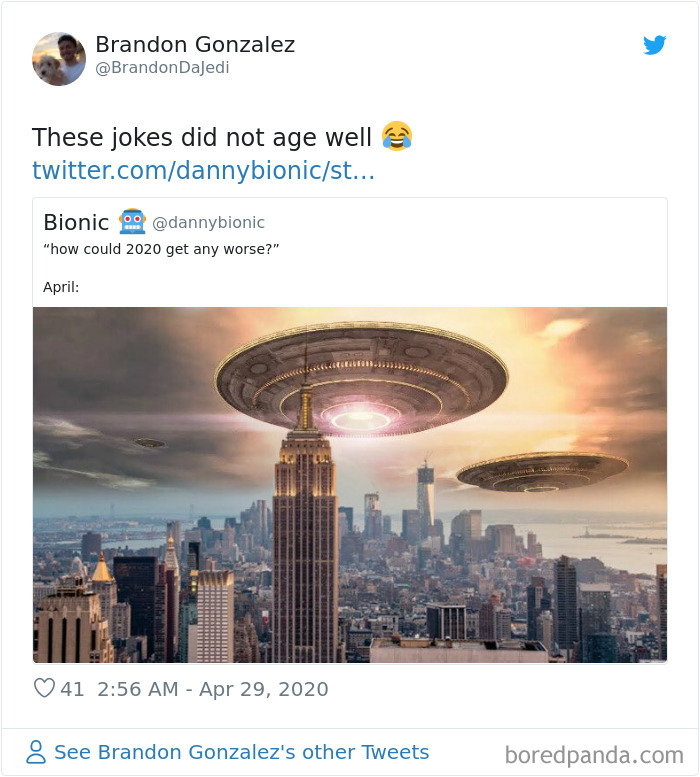Open the @dannybionic handle
The width and height of the screenshot is (700, 777).
[208, 222]
